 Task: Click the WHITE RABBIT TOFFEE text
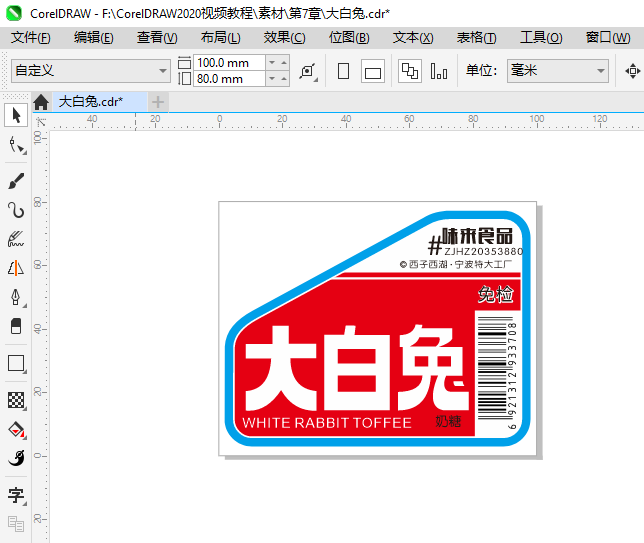(327, 423)
